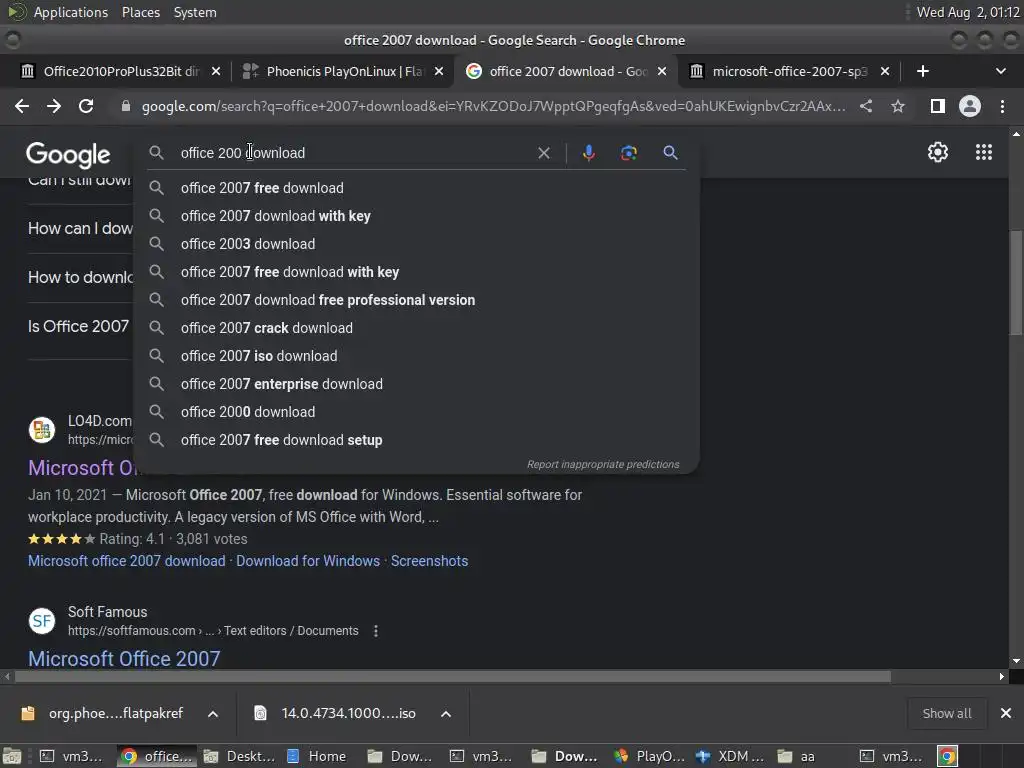1024x768 pixels.
Task: Bookmark this page with star icon
Action: click(x=898, y=106)
